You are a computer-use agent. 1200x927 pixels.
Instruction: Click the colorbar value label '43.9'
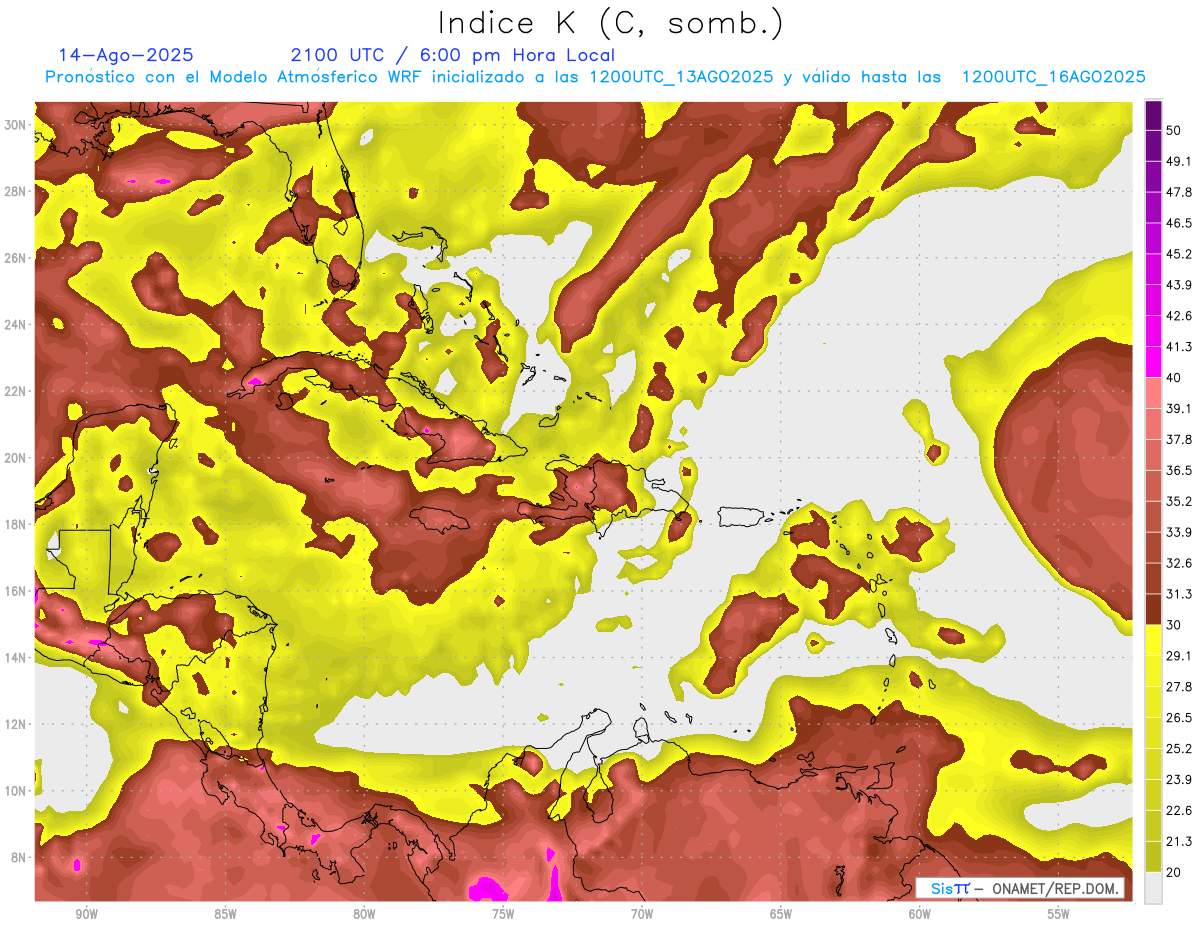tap(1178, 285)
